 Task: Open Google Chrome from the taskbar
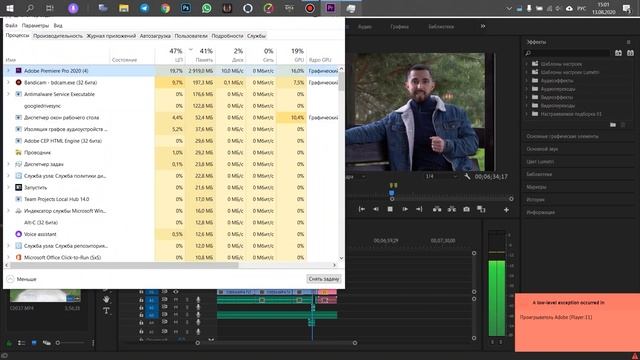point(165,8)
